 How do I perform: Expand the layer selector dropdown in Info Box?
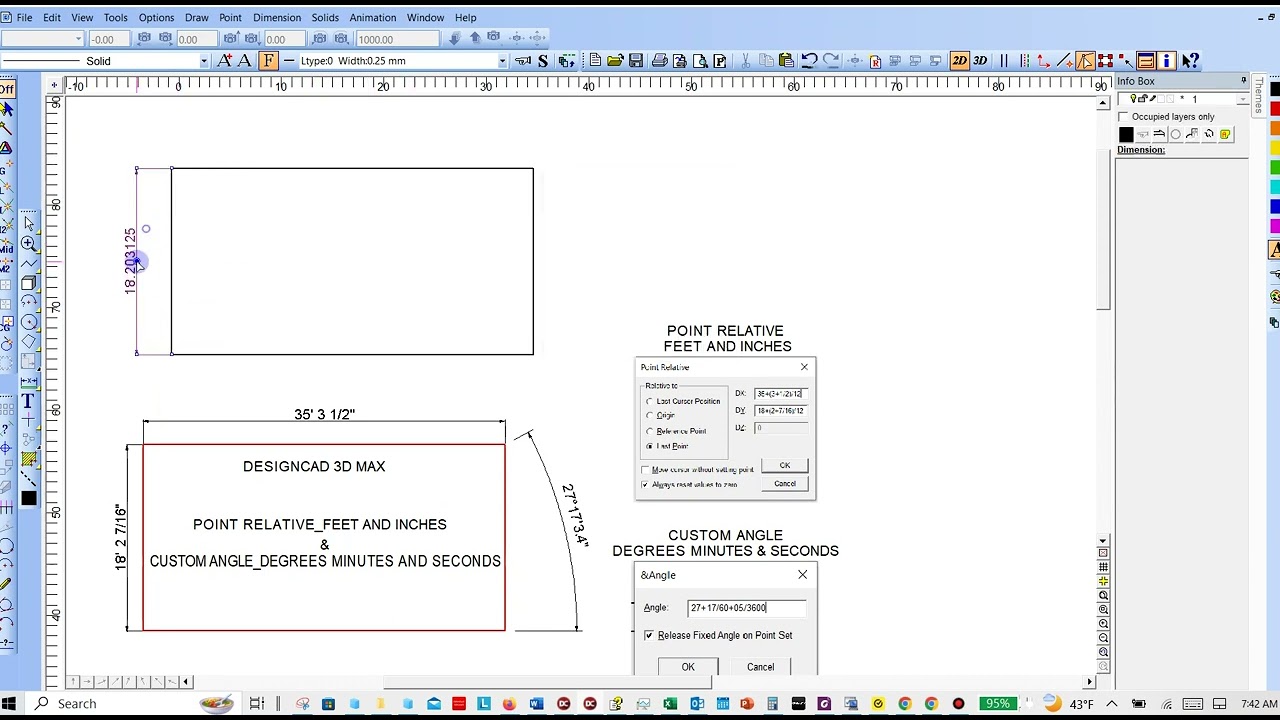(x=1243, y=99)
